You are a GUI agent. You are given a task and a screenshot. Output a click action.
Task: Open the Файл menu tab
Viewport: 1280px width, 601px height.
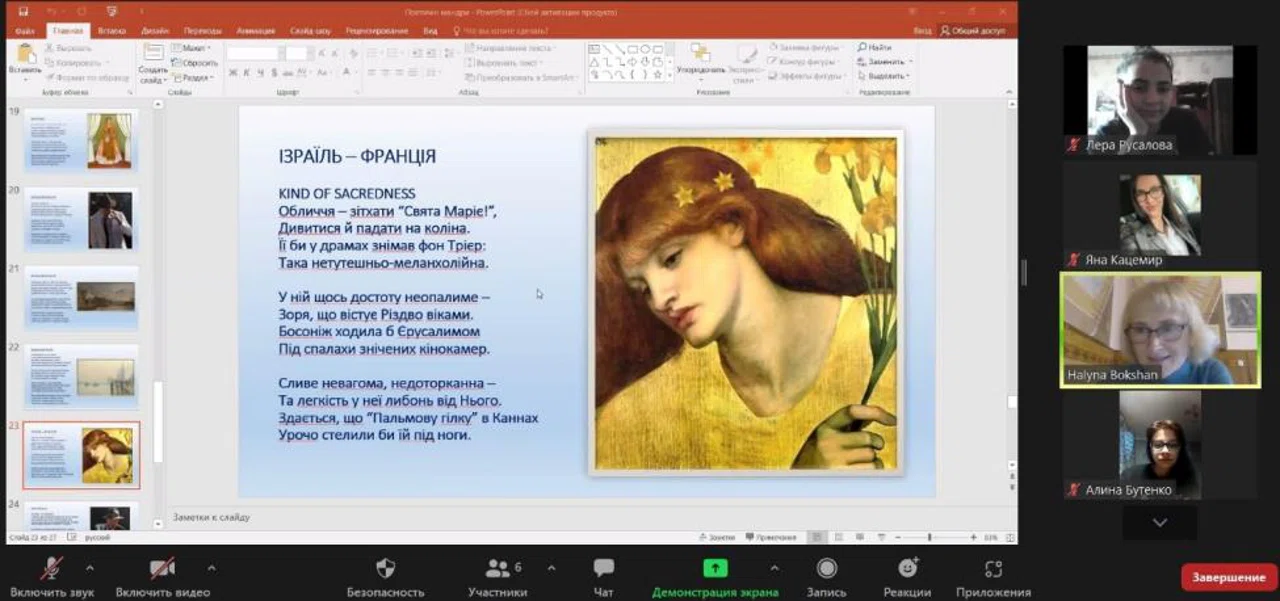coord(25,31)
